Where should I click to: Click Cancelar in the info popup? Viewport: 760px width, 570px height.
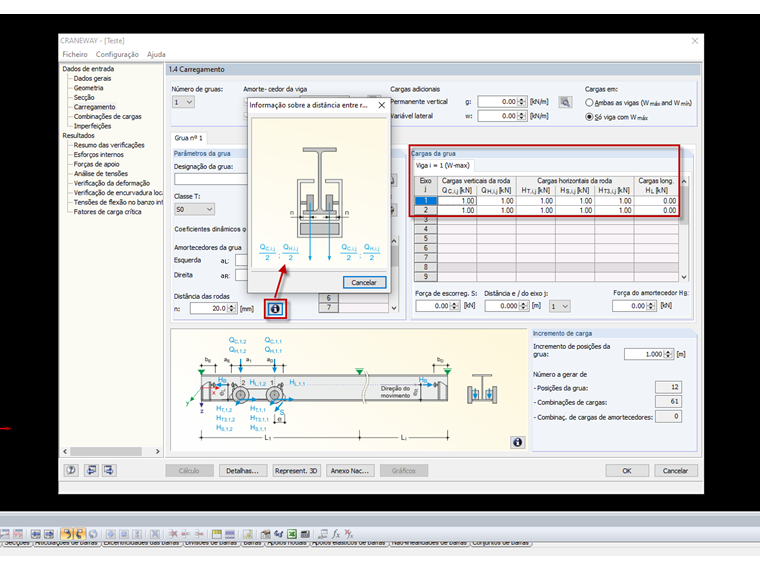click(363, 283)
